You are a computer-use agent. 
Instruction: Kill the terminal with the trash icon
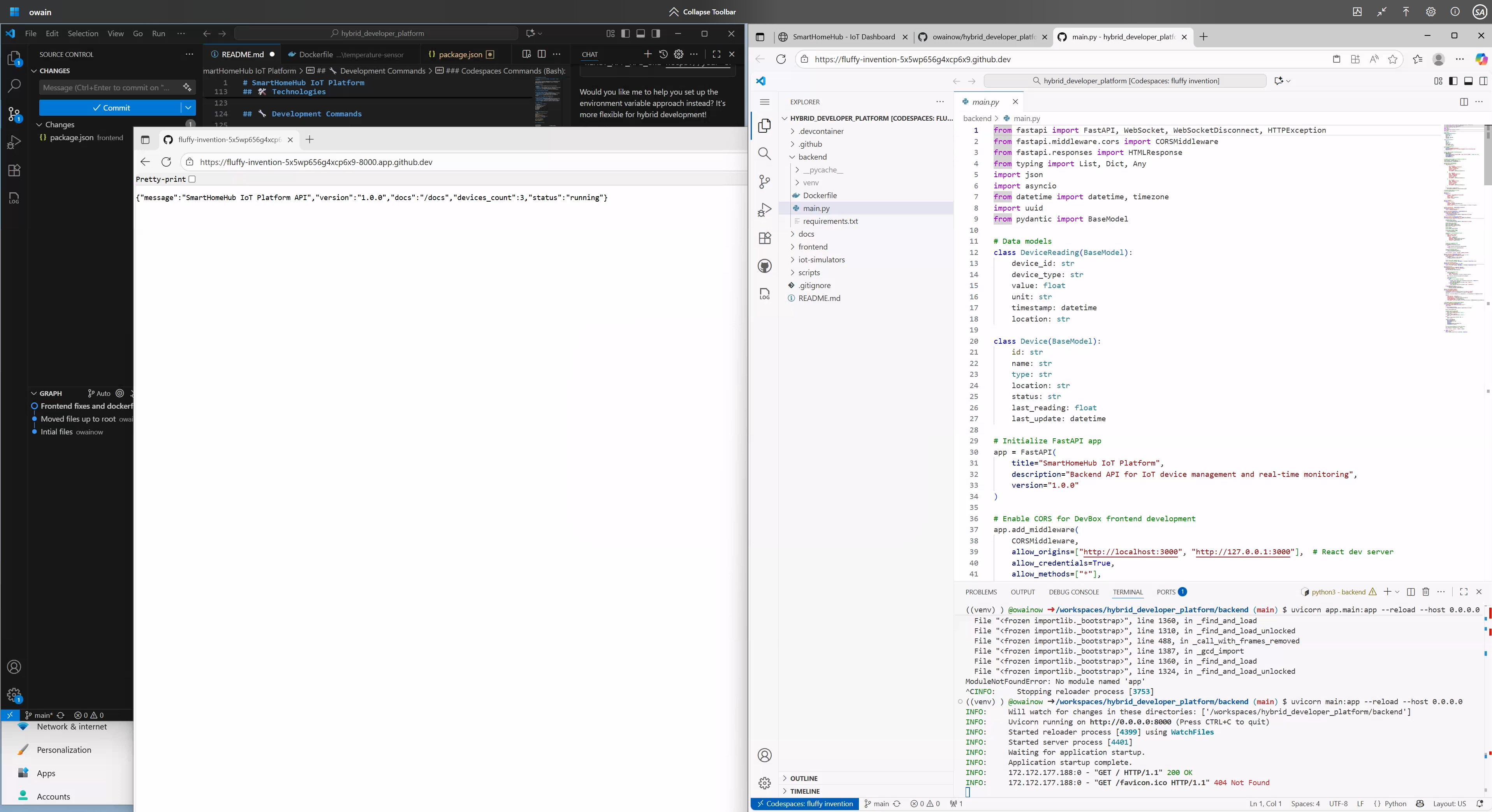point(1425,592)
